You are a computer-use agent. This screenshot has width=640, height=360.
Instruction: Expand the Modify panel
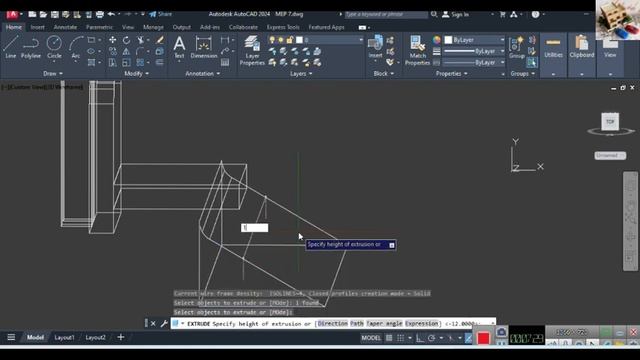[136, 74]
